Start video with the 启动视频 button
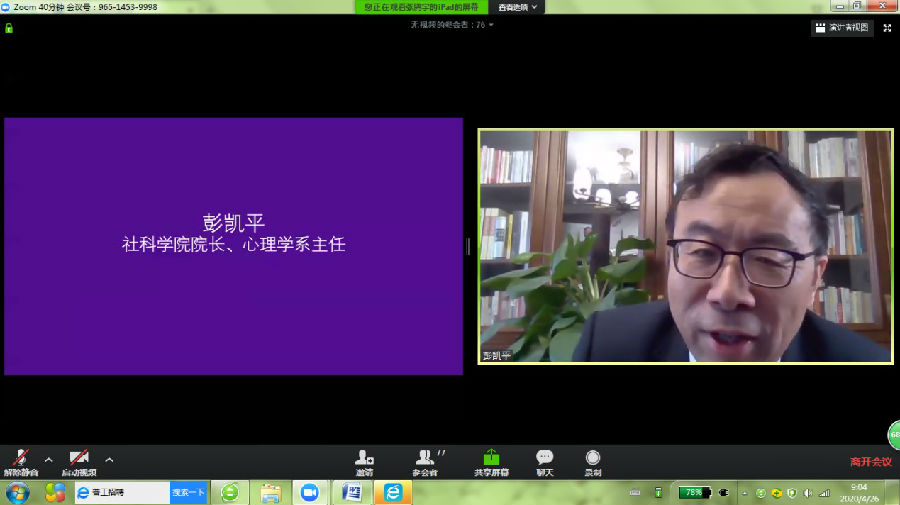 (x=79, y=461)
